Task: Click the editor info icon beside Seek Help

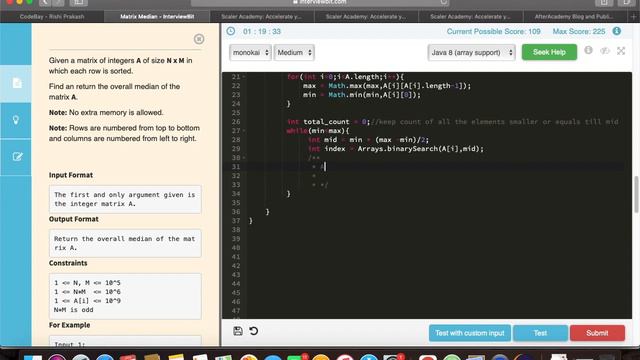Action: pyautogui.click(x=588, y=50)
